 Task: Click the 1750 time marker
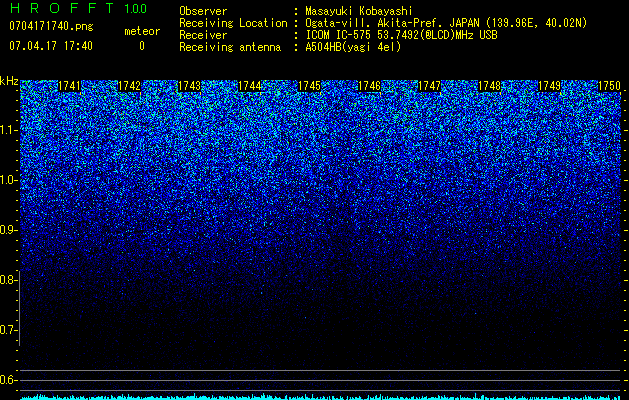point(609,86)
